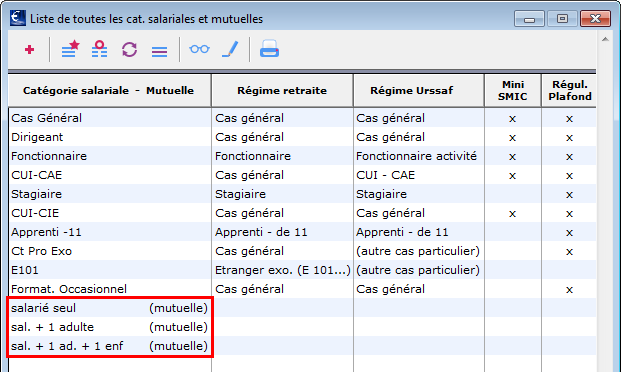Click the blue printer icon
This screenshot has width=621, height=372.
tap(269, 49)
